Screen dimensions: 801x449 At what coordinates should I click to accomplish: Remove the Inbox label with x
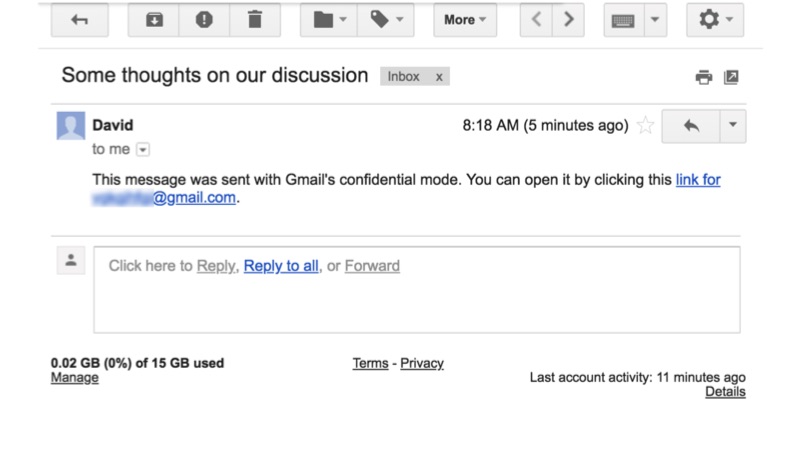(439, 77)
